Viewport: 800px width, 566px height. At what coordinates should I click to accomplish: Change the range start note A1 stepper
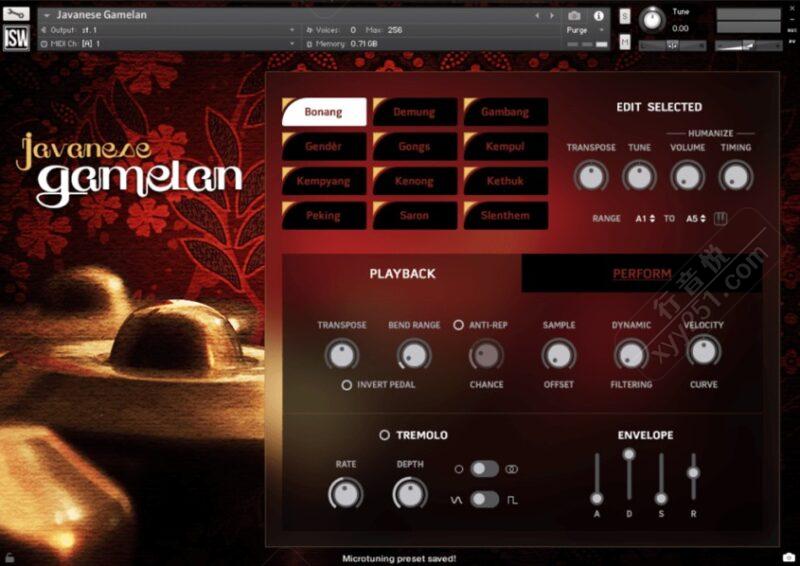652,218
